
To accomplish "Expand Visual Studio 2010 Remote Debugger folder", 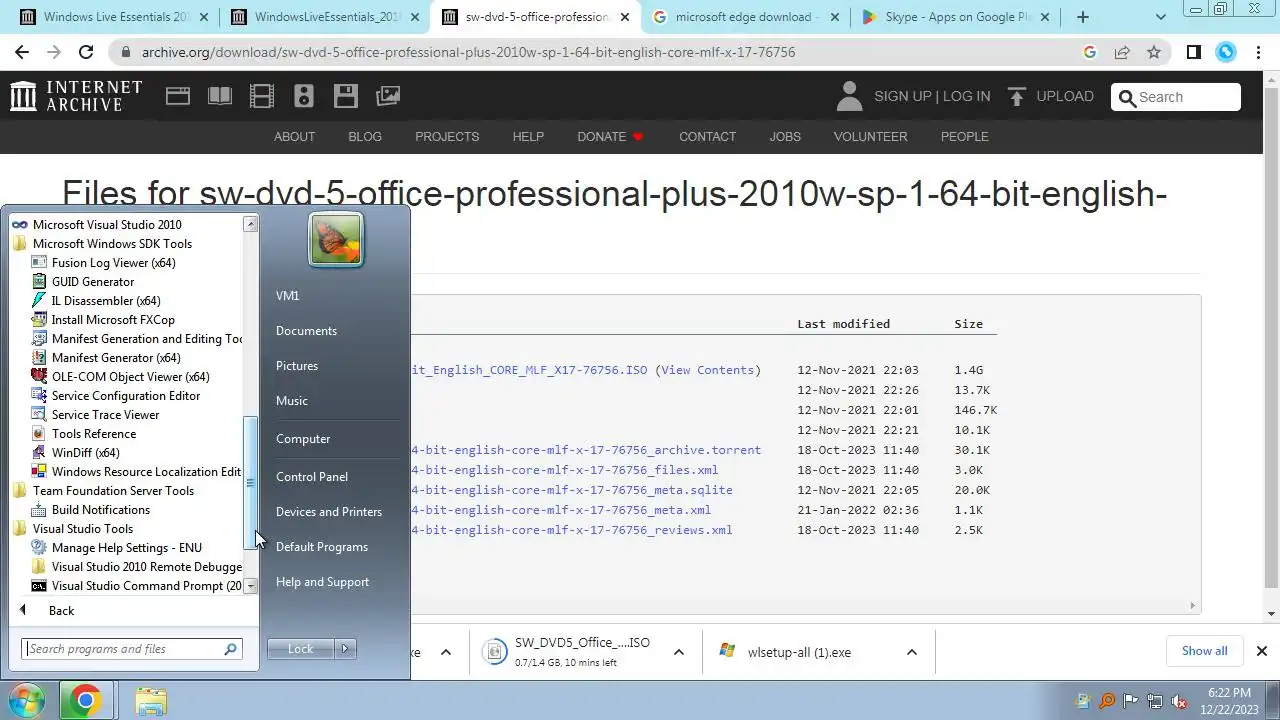I will (137, 567).
